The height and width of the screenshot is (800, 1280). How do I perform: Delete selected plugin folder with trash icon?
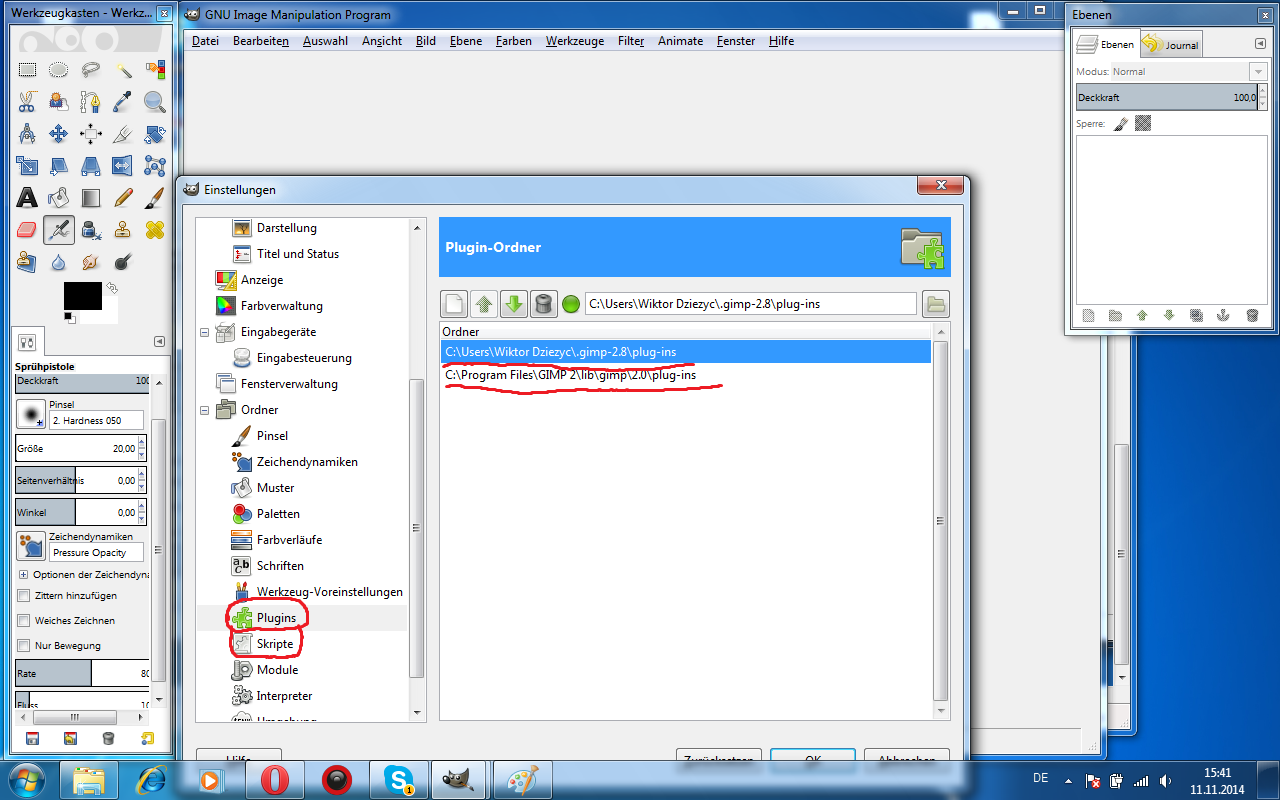542,304
